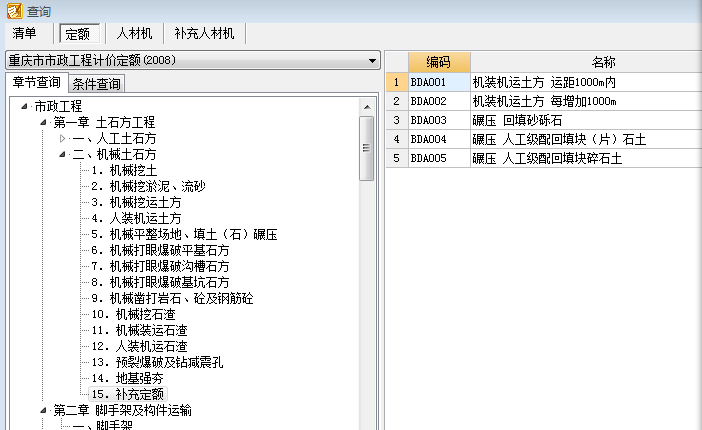Select 第一章 土石方工程 tree item
Viewport: 702px width, 430px height.
[104, 122]
